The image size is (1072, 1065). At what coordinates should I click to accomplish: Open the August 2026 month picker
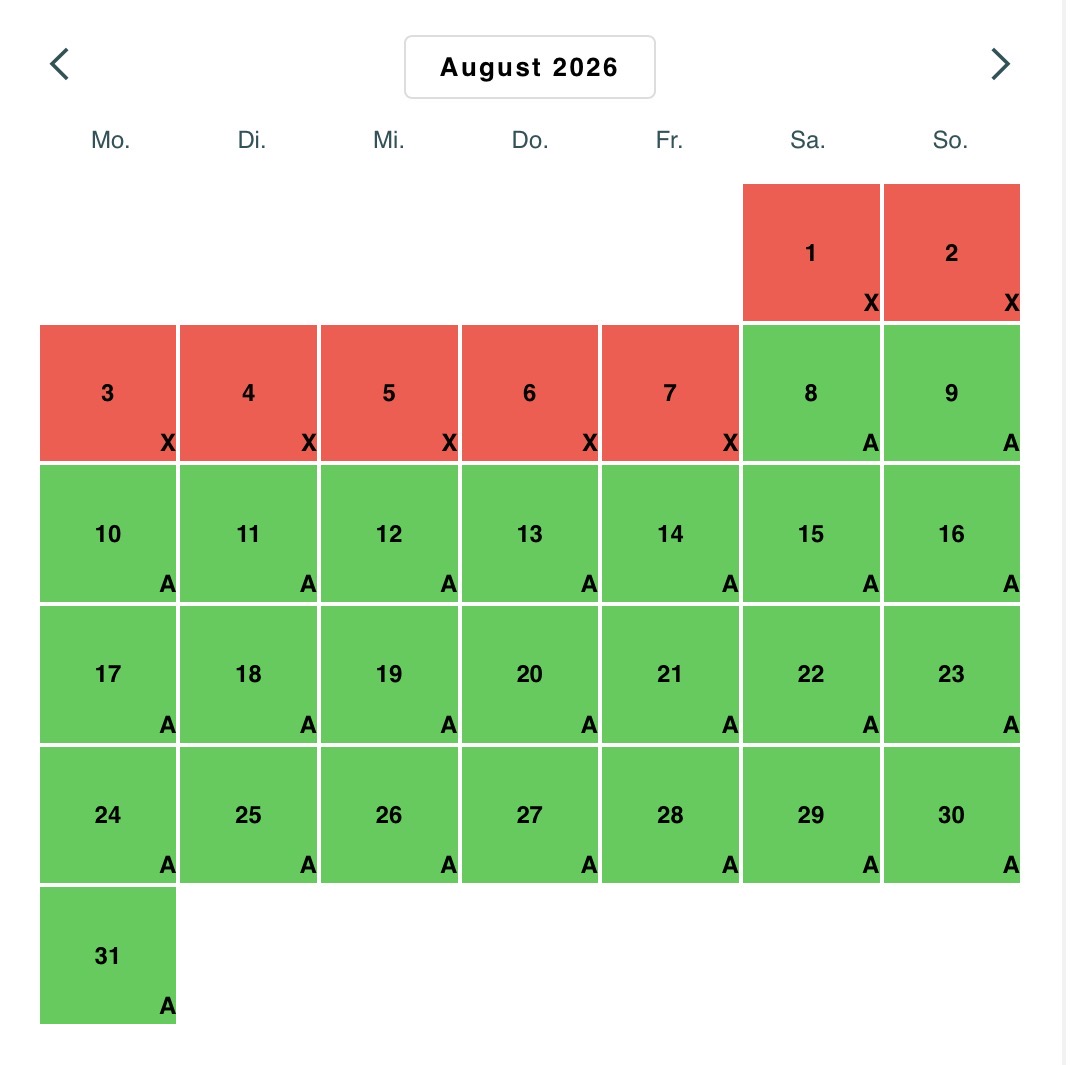(x=529, y=68)
